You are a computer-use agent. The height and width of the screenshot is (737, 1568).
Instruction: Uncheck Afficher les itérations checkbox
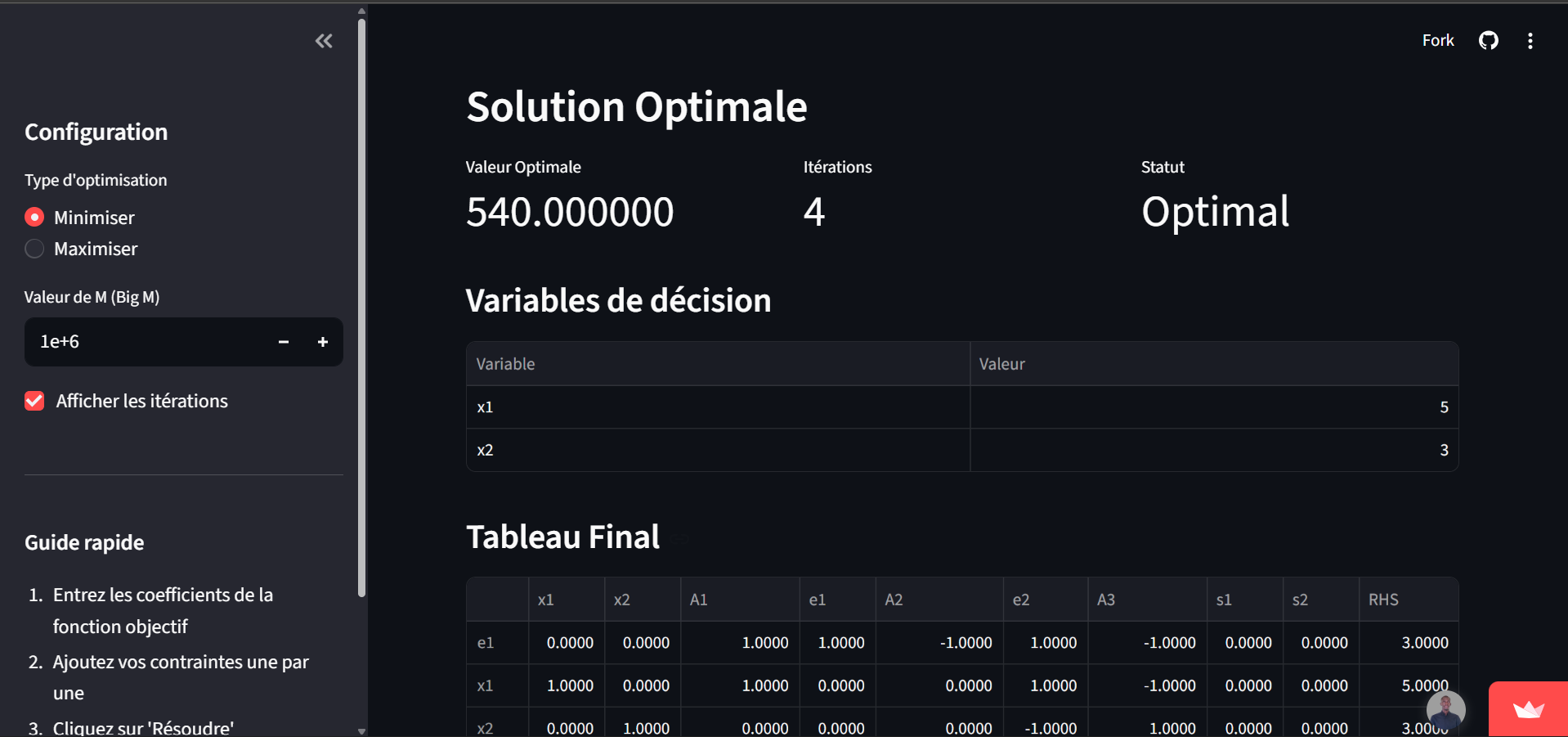click(34, 401)
